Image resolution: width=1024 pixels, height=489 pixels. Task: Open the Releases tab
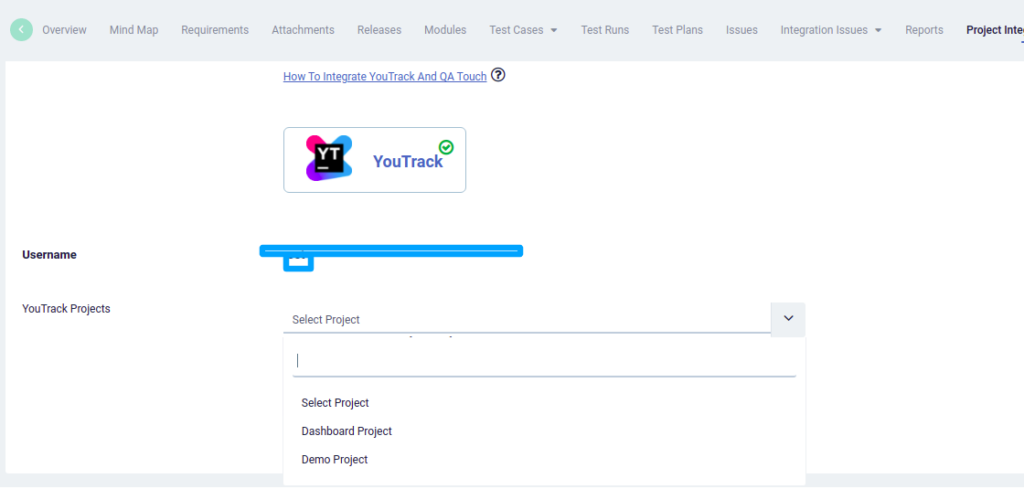tap(379, 30)
